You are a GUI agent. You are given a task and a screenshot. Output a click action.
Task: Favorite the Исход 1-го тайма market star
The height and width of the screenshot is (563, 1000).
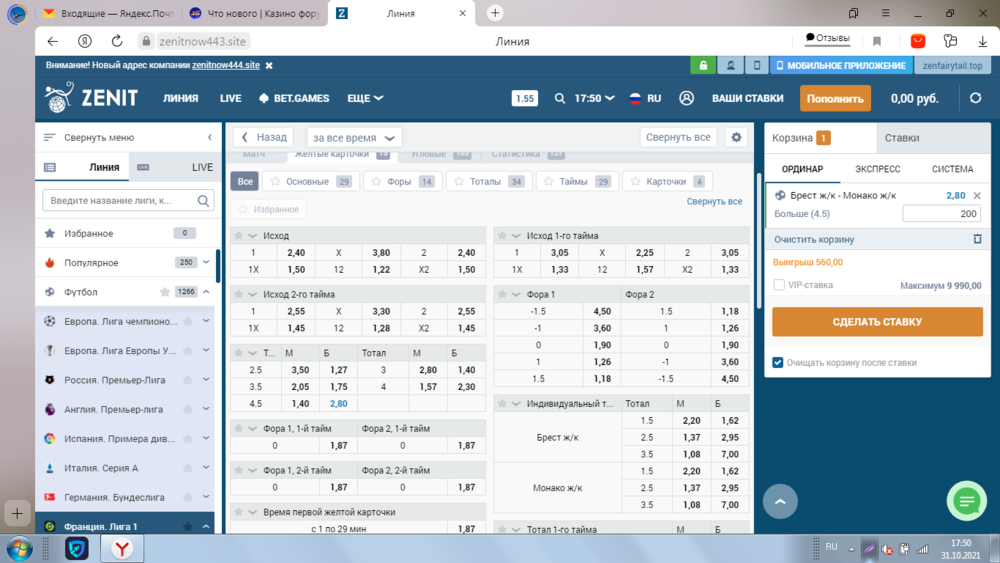tap(502, 236)
